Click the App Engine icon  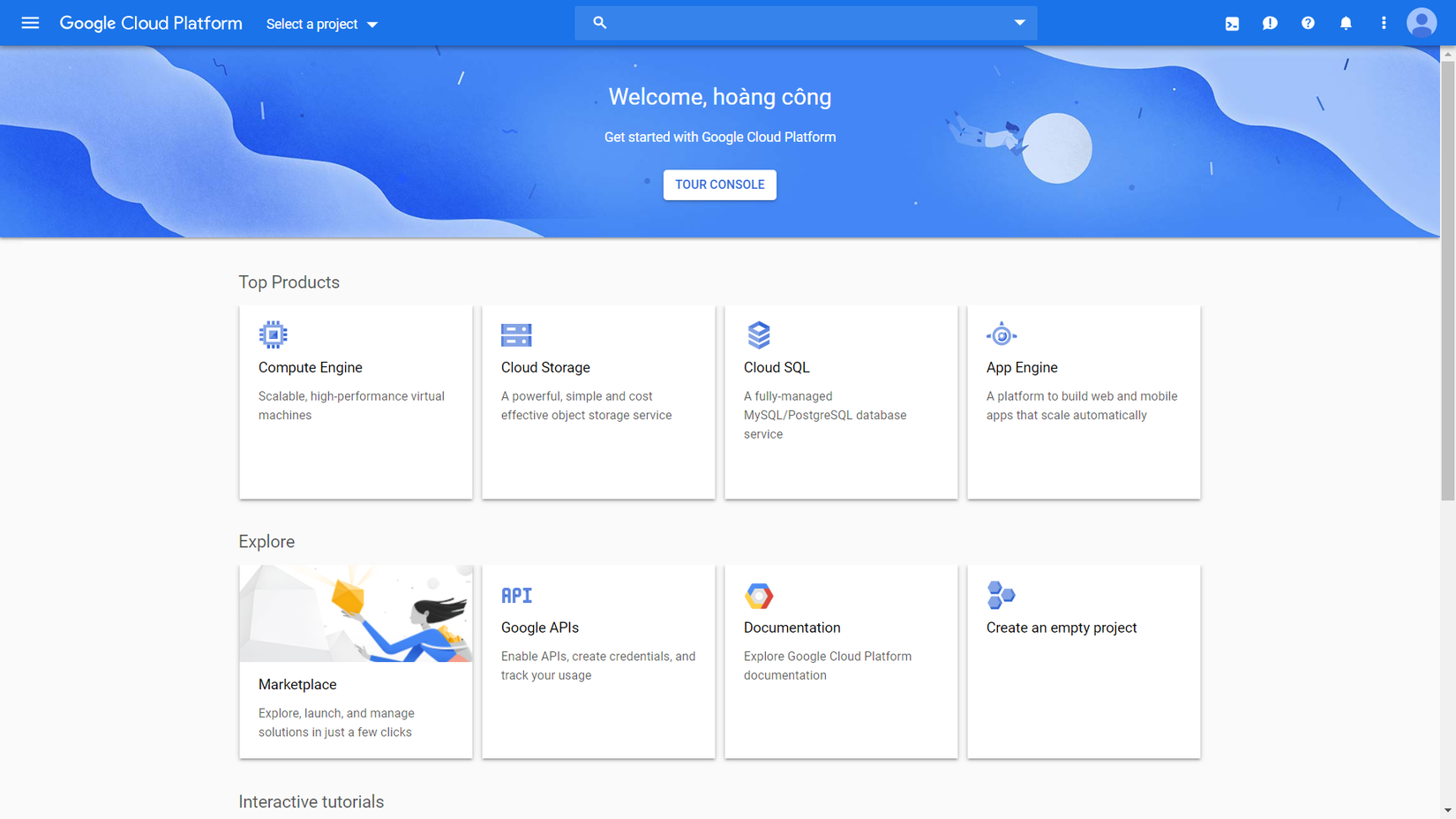1002,334
